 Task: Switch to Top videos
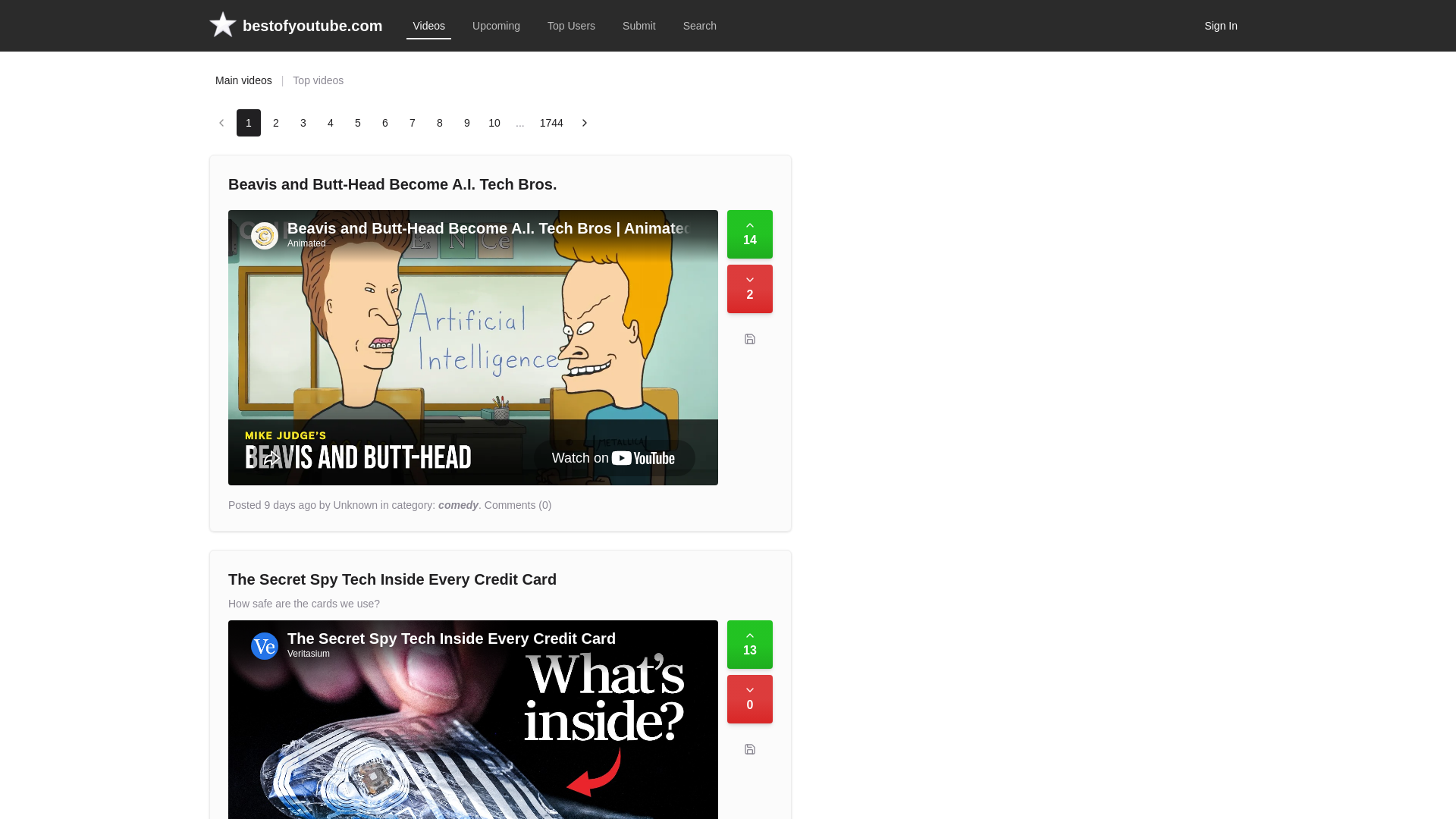click(x=318, y=80)
